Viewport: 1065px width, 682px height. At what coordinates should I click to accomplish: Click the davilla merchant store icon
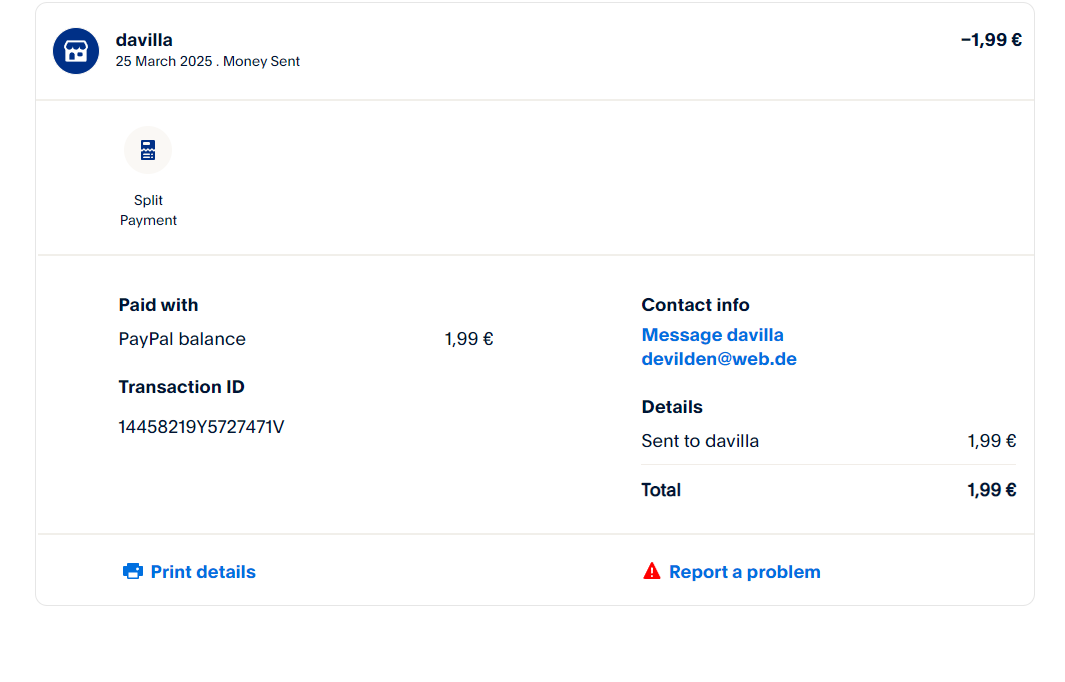tap(76, 51)
